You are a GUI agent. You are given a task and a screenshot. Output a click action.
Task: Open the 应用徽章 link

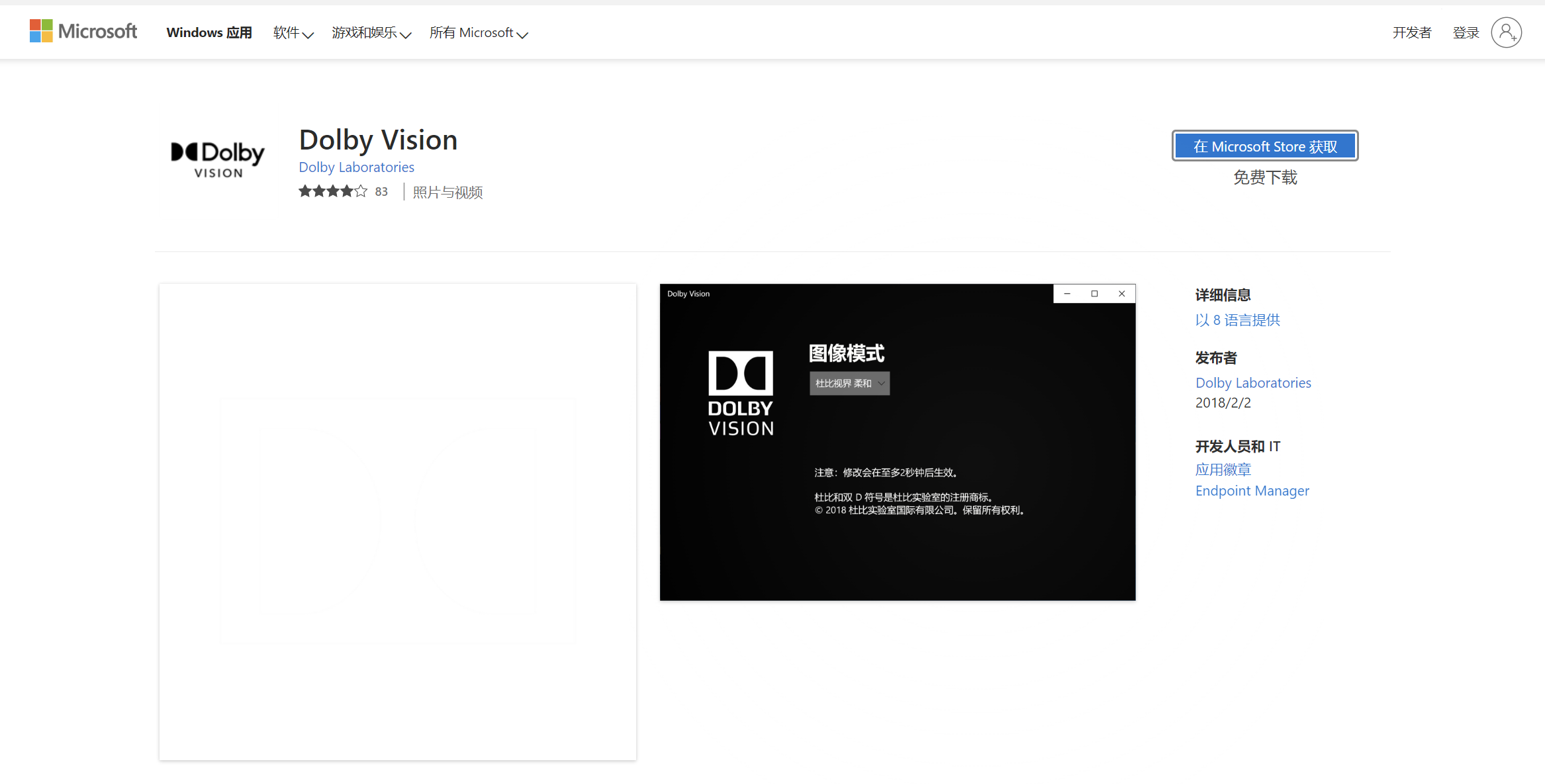[1223, 470]
